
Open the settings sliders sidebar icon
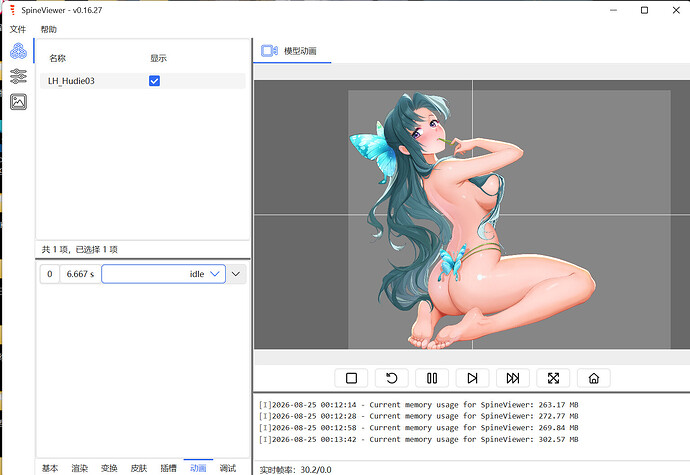pos(18,77)
